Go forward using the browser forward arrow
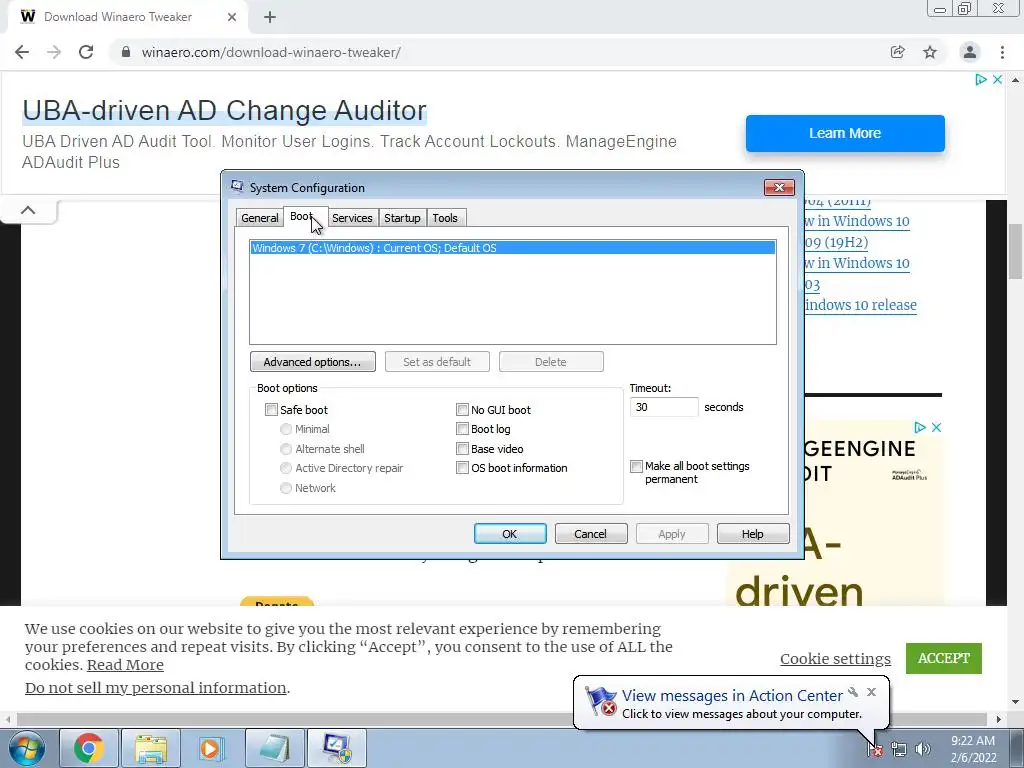This screenshot has height=768, width=1024. (54, 52)
